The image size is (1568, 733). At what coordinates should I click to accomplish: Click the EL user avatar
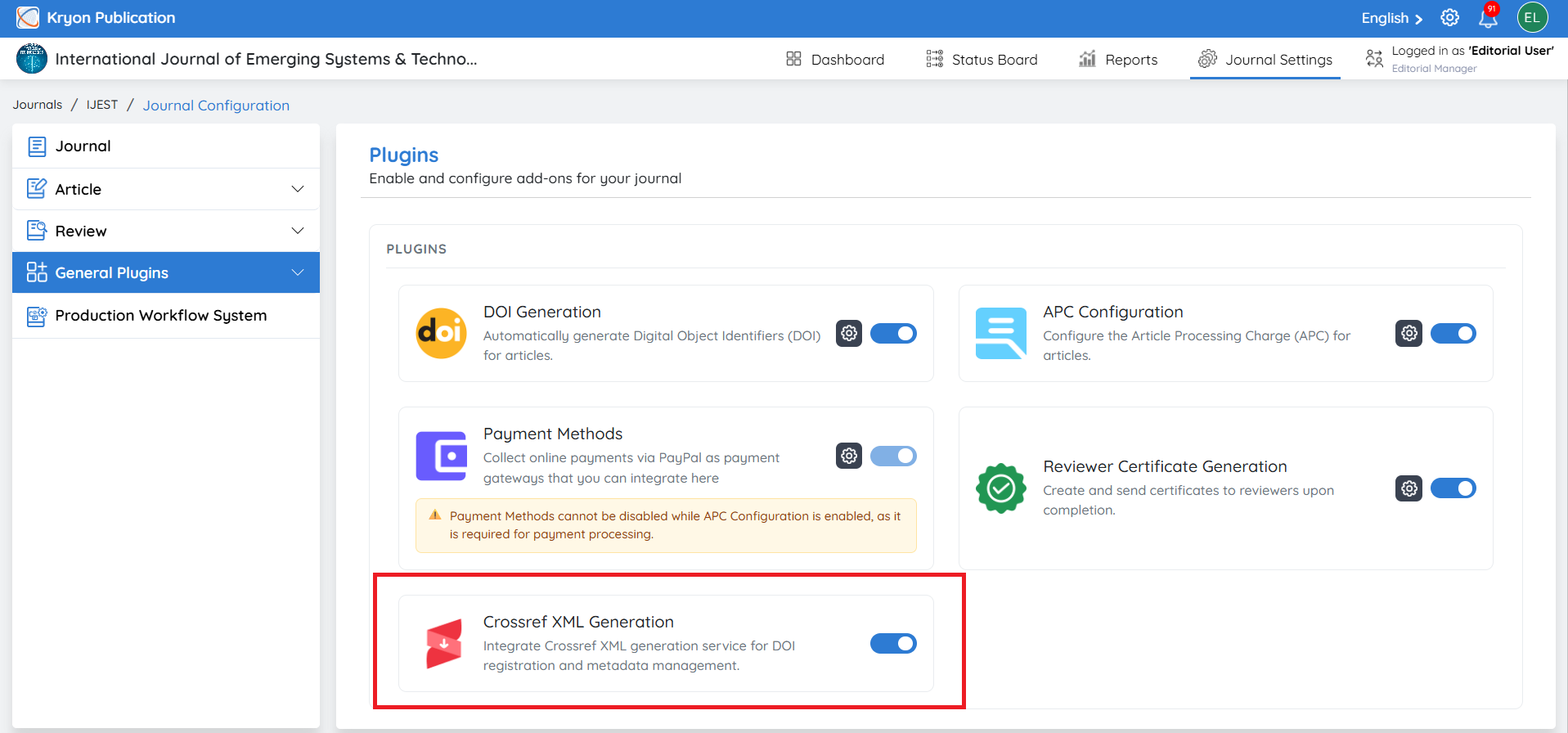pyautogui.click(x=1533, y=17)
